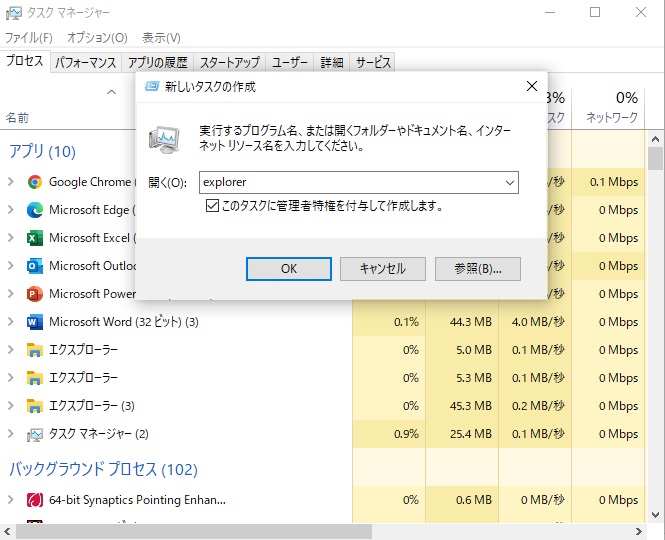The image size is (665, 540).
Task: Expand the エクスプローラー (3) group
Action: pyautogui.click(x=11, y=406)
